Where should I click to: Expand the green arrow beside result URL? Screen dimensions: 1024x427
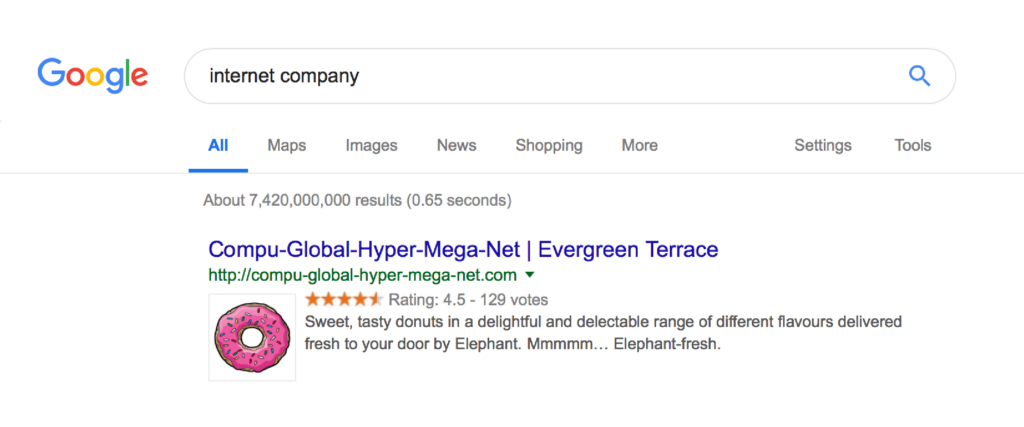530,275
